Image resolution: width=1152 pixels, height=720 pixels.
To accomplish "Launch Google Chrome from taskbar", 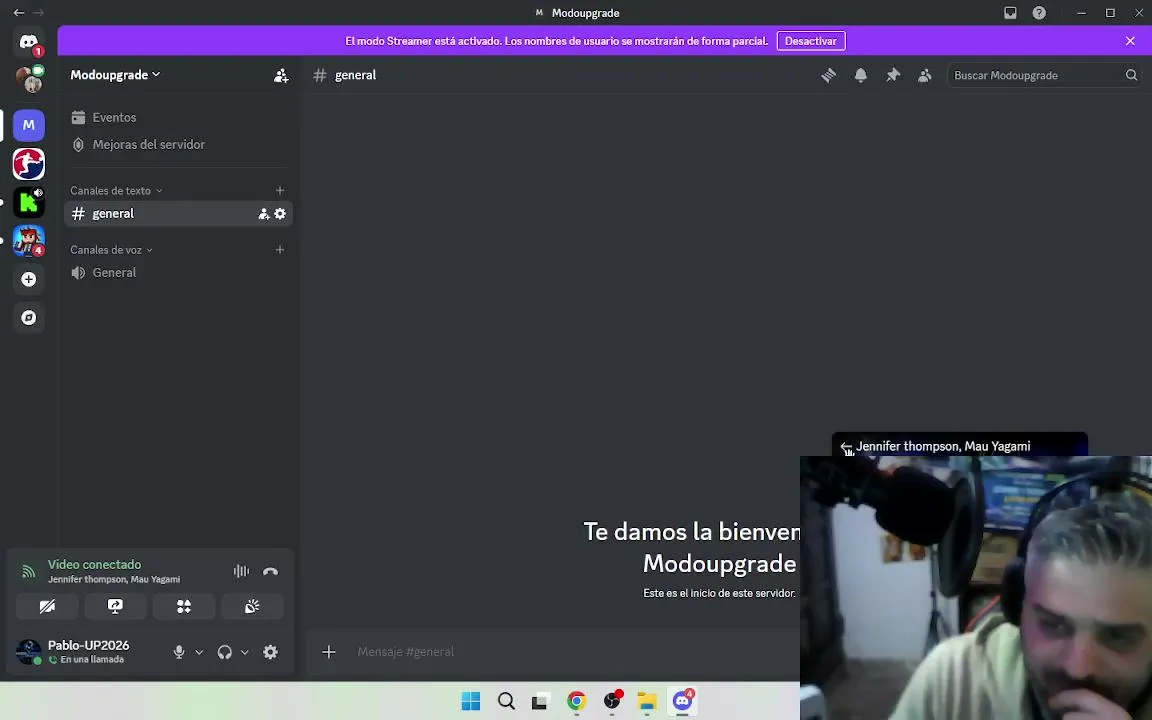I will tap(577, 701).
